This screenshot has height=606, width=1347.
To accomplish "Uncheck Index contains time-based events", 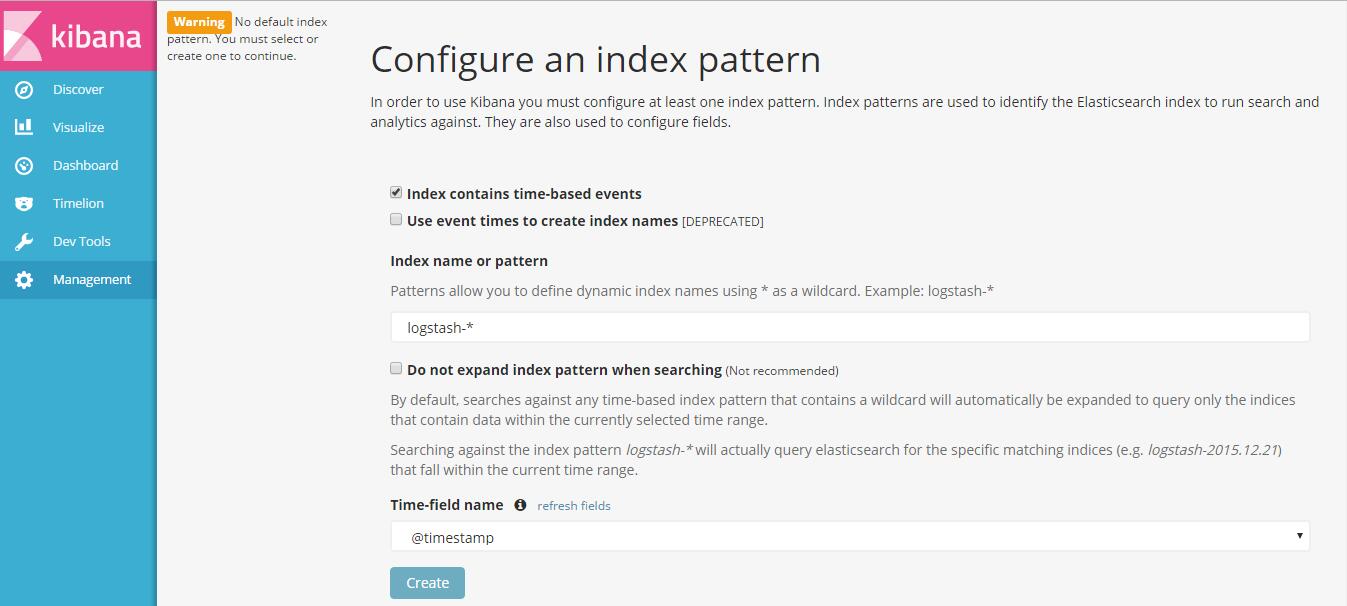I will pos(396,193).
